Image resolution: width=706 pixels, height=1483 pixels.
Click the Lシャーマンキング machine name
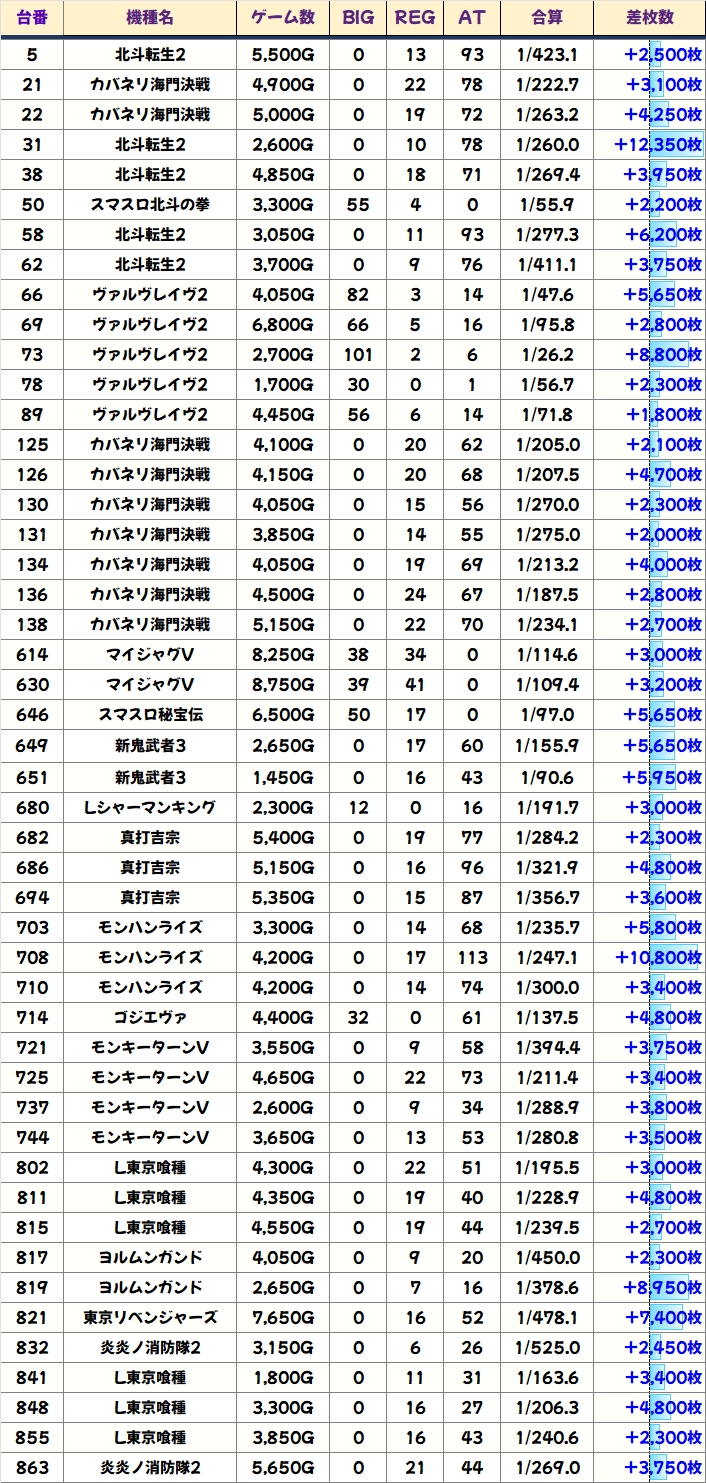150,807
